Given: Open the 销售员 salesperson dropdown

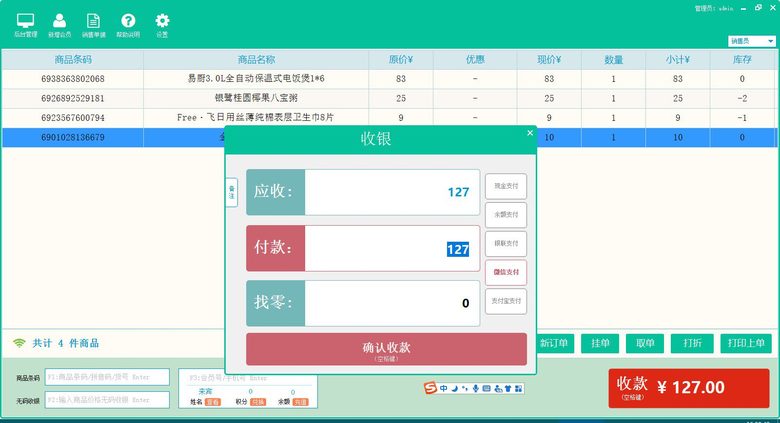Looking at the screenshot, I should coord(752,41).
